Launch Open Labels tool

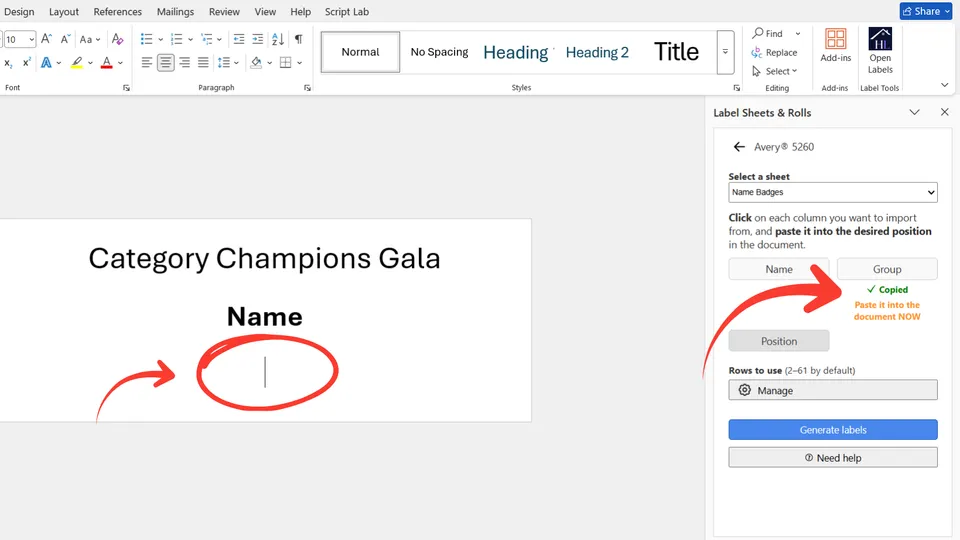point(880,51)
